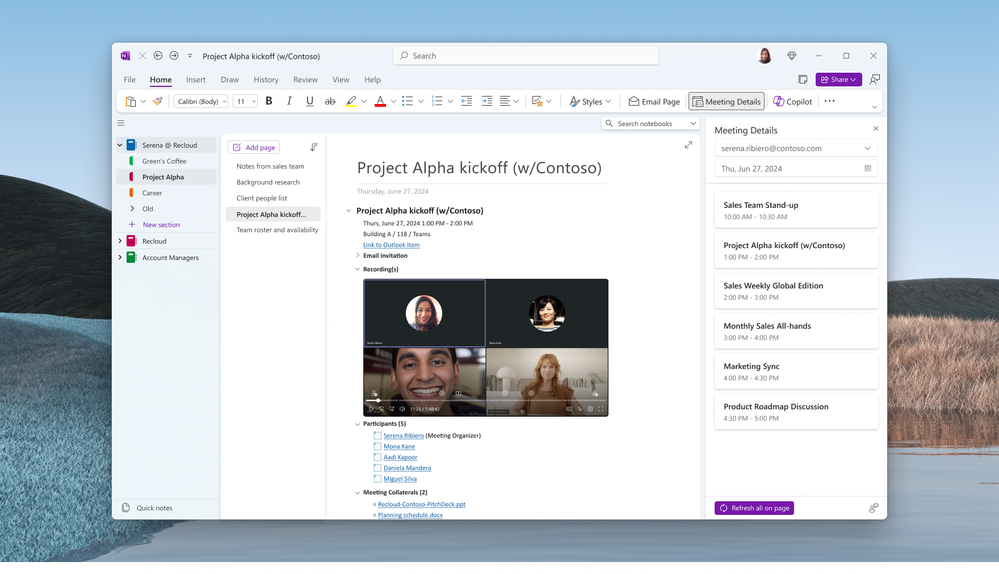Screen dimensions: 999x574
Task: Go forward with the forward arrow
Action: coord(174,55)
